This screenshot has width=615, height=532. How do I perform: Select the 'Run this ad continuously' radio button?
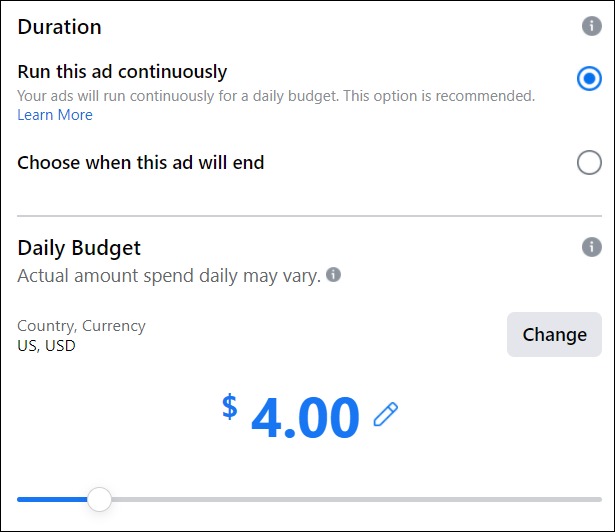[x=589, y=78]
